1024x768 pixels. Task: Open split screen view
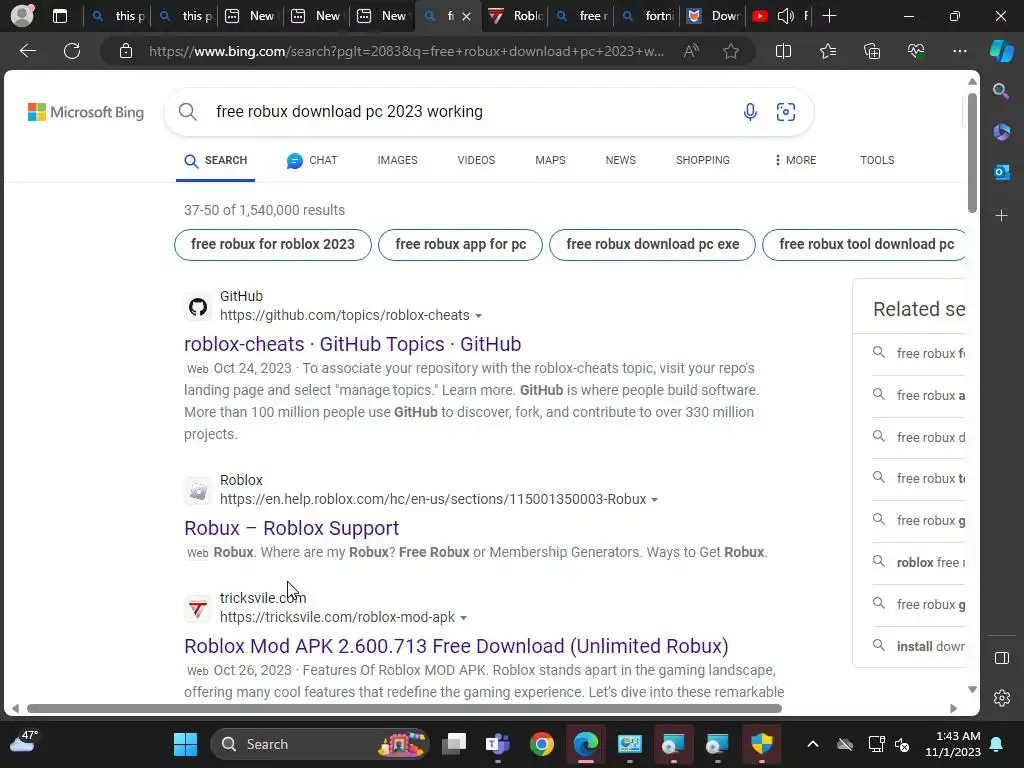[x=783, y=51]
